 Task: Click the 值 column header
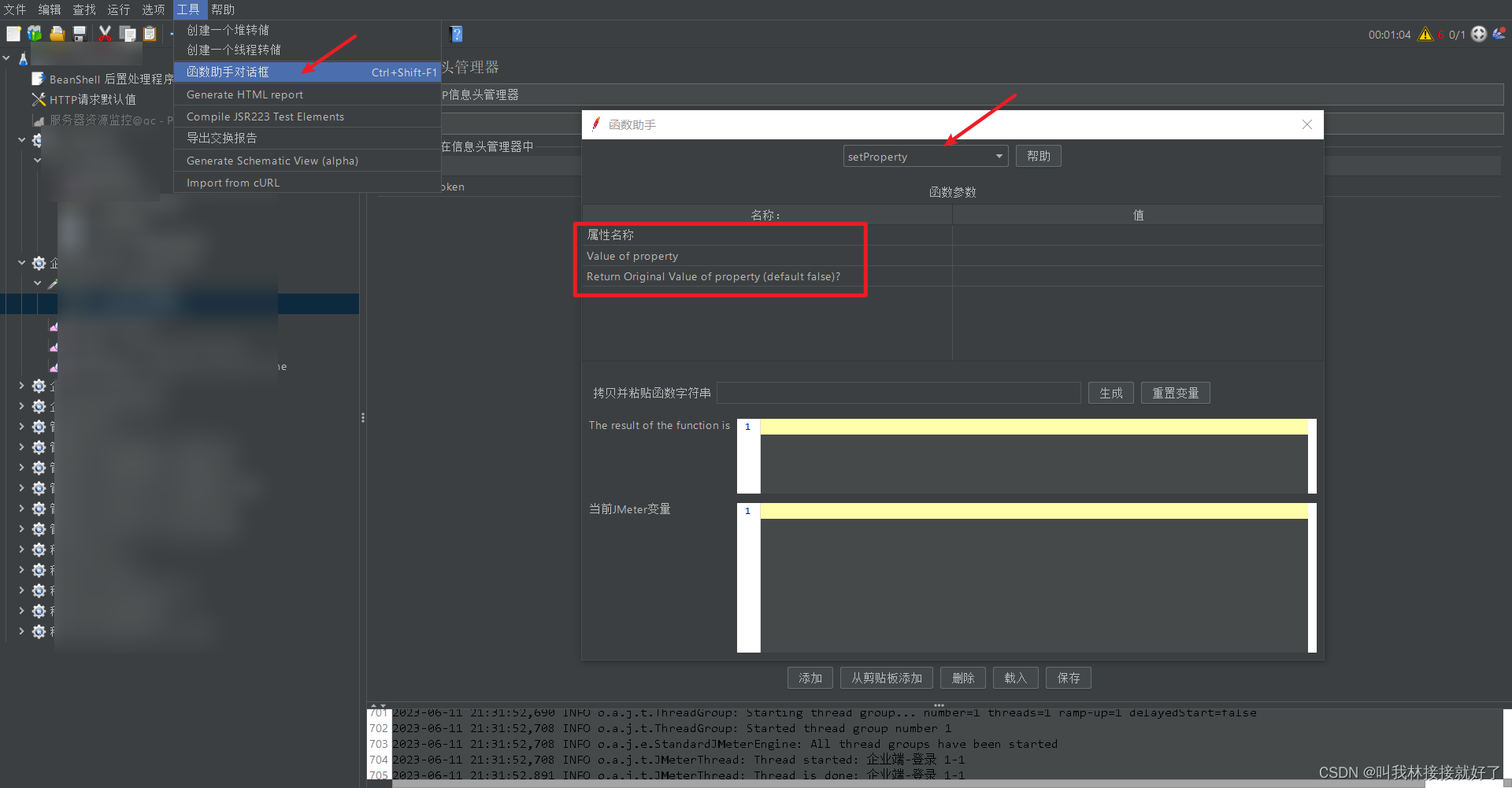(x=1137, y=215)
